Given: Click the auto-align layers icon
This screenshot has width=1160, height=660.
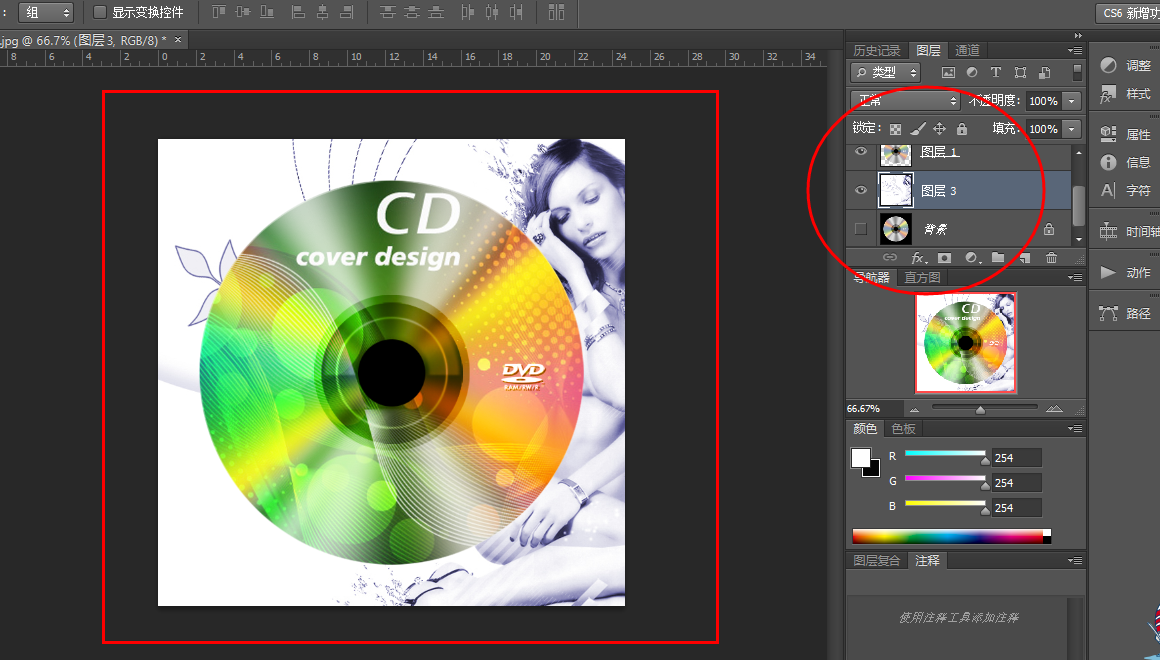Looking at the screenshot, I should (x=556, y=12).
